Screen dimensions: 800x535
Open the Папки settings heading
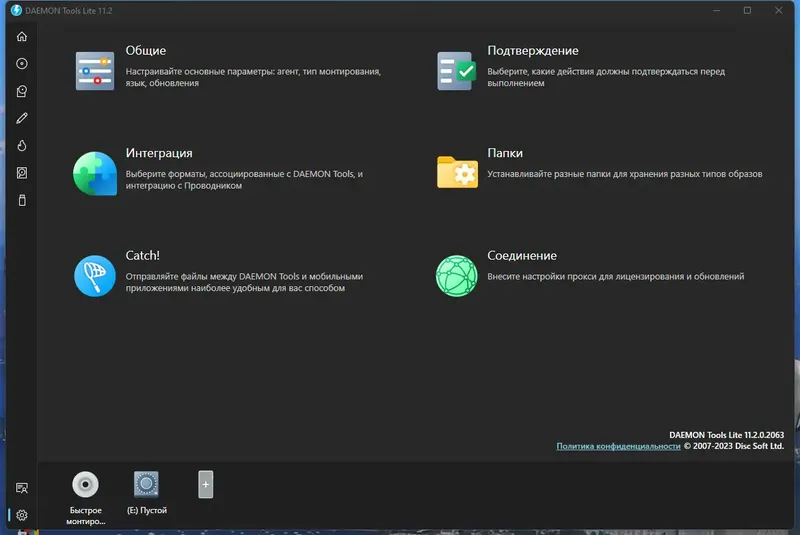[x=505, y=153]
